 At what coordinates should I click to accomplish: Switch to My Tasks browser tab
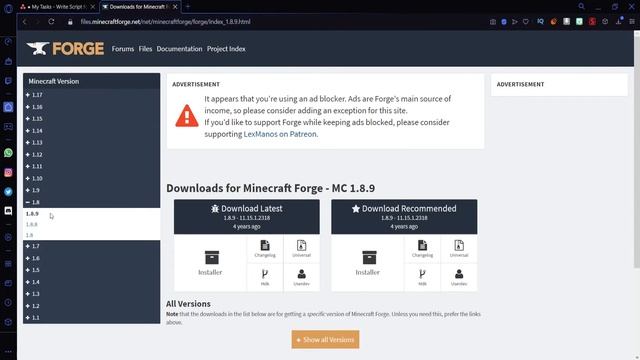[57, 7]
